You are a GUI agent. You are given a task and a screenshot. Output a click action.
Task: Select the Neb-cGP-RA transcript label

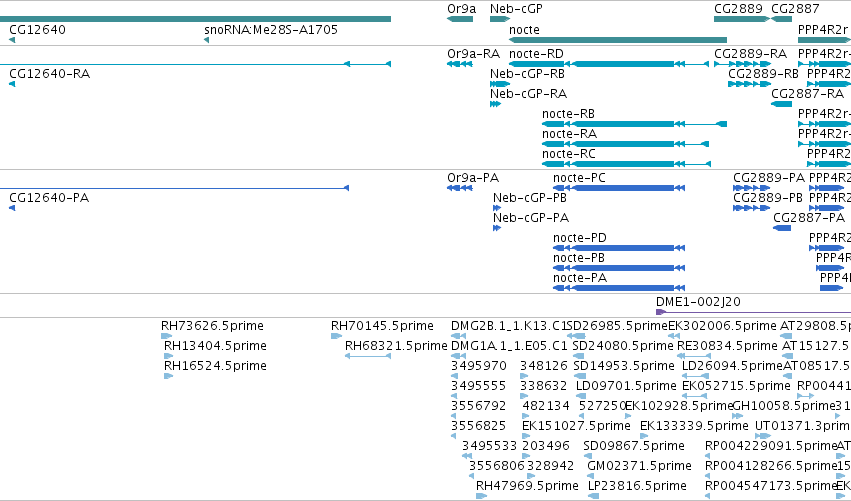point(528,94)
